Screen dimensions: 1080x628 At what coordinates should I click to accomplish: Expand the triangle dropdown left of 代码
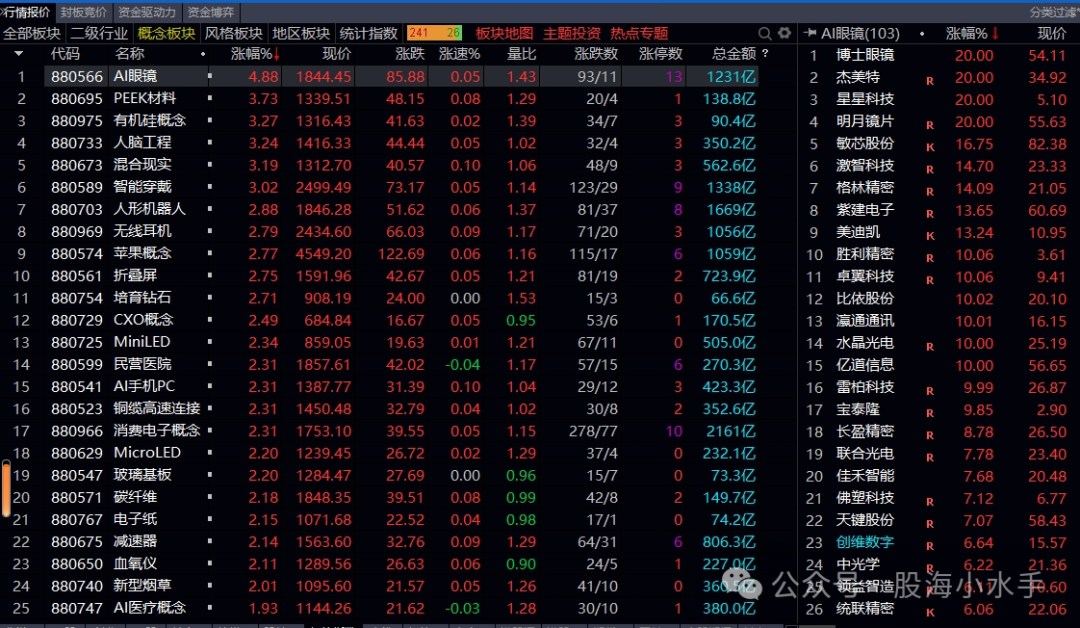[x=19, y=54]
